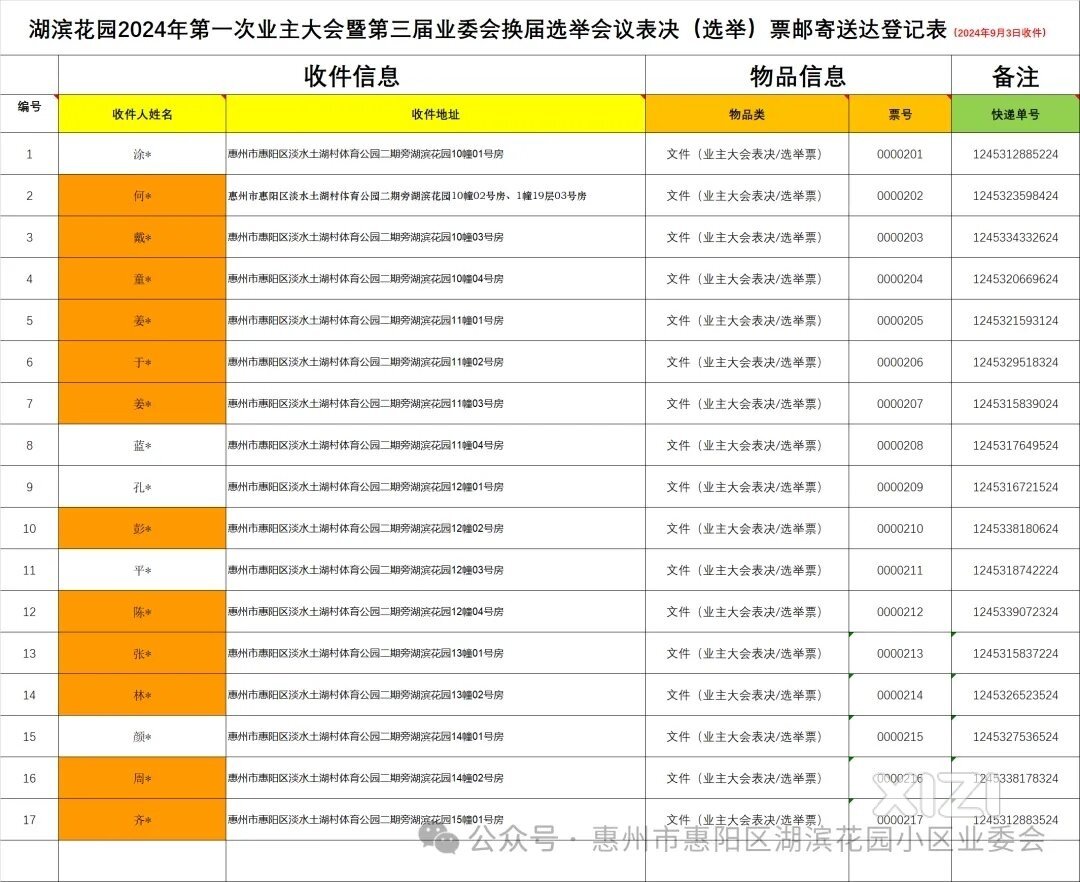Select name cell 蓝*

pyautogui.click(x=143, y=445)
